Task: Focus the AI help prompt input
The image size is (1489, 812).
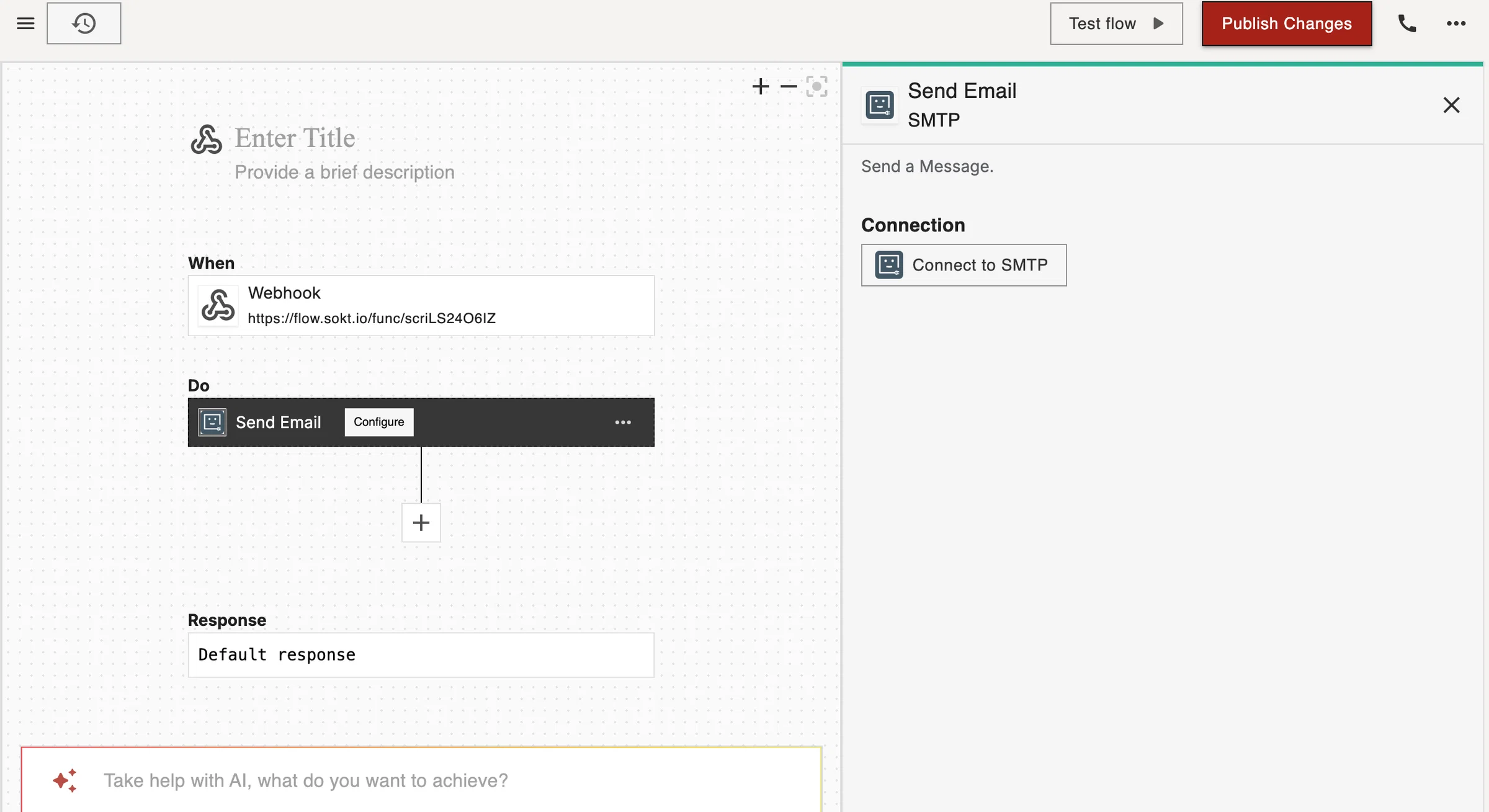Action: click(x=421, y=780)
